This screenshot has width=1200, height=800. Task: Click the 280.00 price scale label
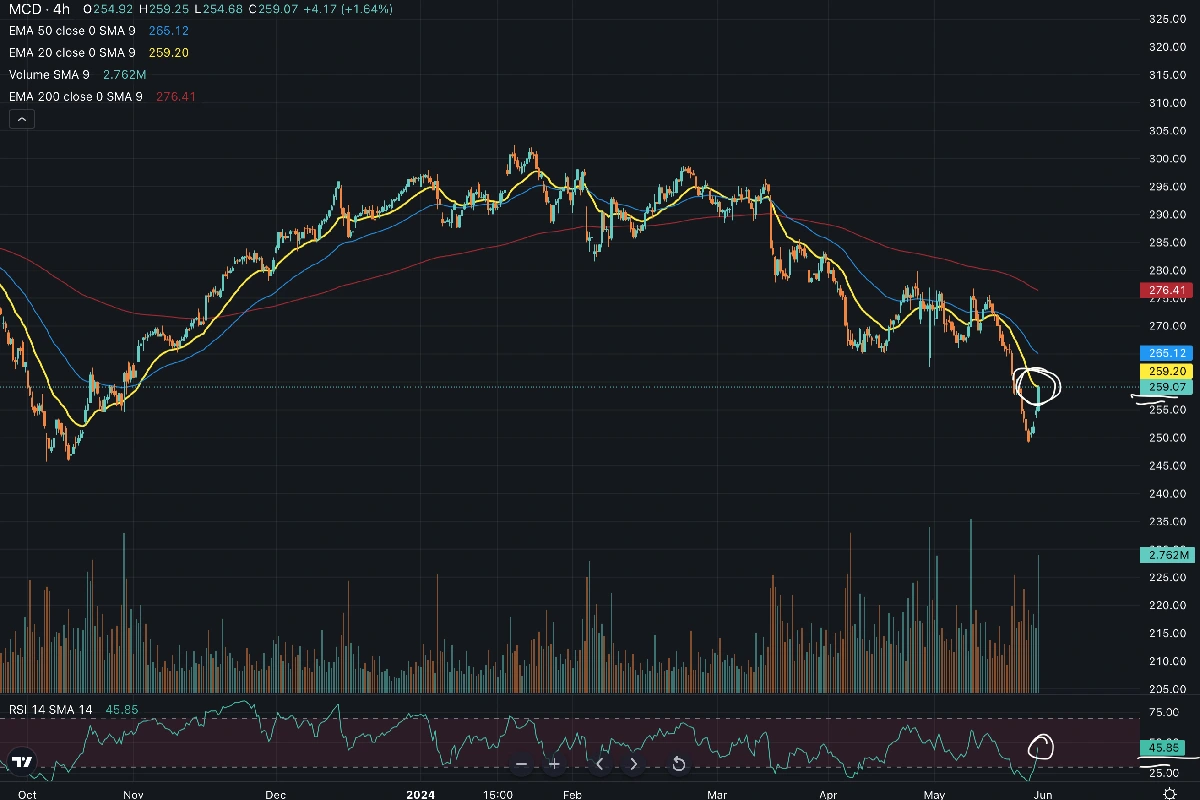(x=1167, y=271)
